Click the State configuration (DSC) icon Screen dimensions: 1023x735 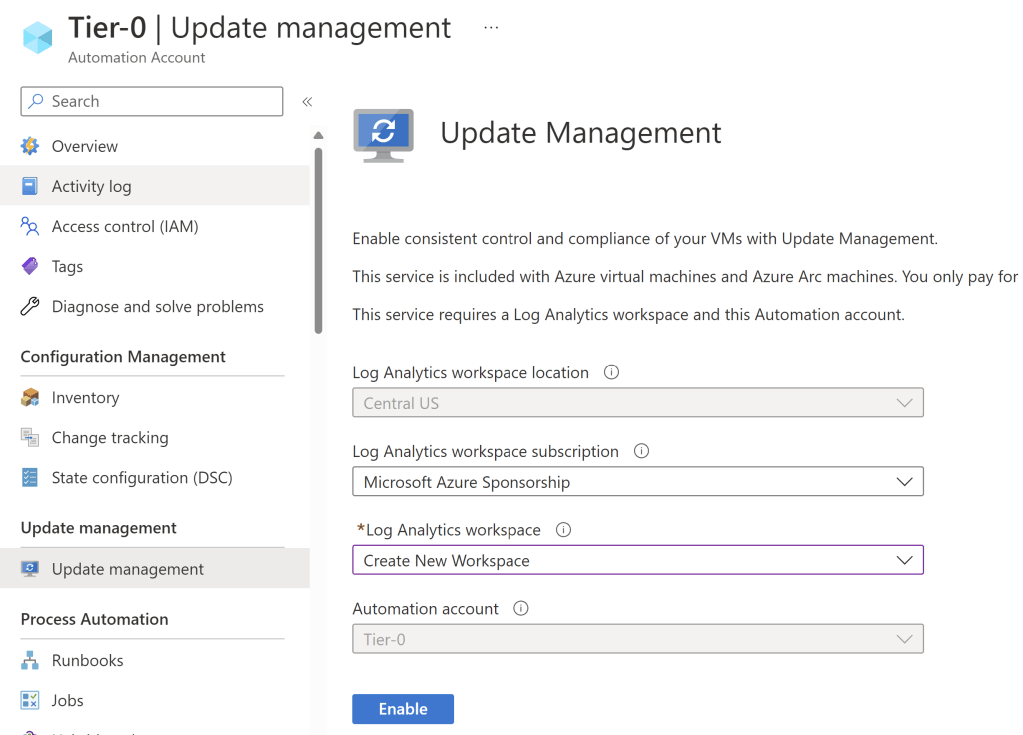[30, 478]
